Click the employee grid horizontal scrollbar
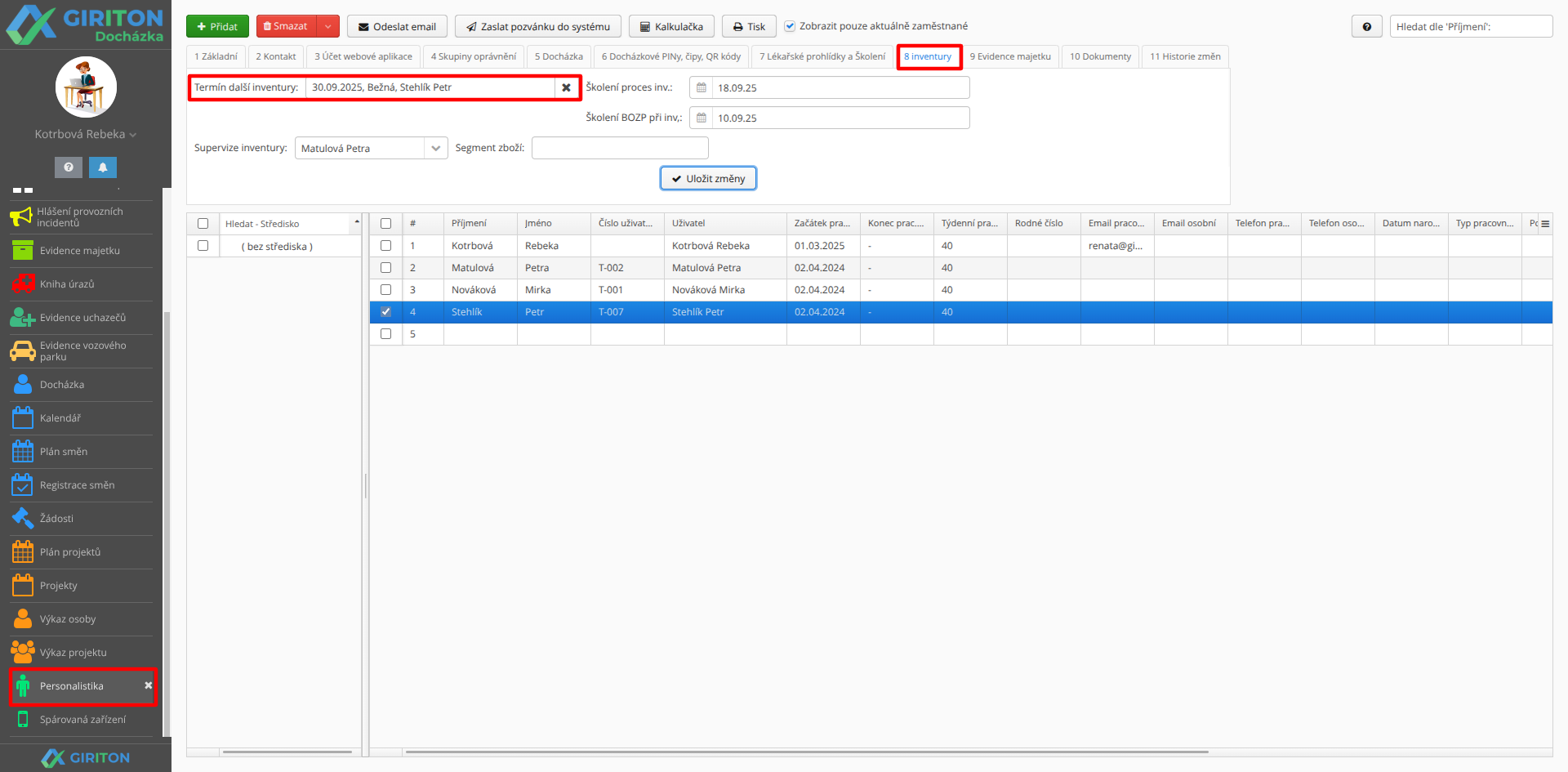Image resolution: width=1568 pixels, height=772 pixels. 807,752
